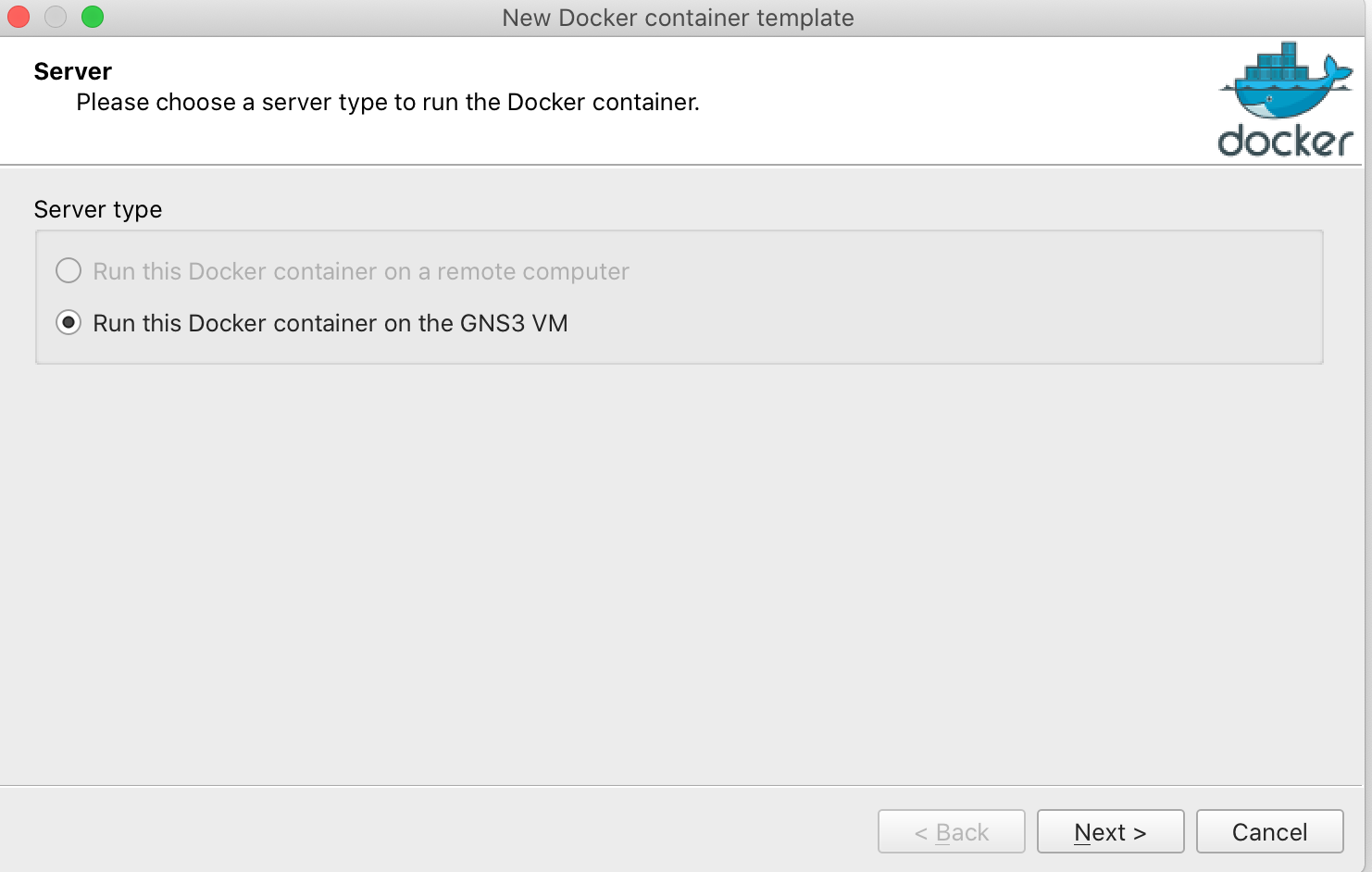
Task: Click the 'Server type' group label
Action: (x=98, y=209)
